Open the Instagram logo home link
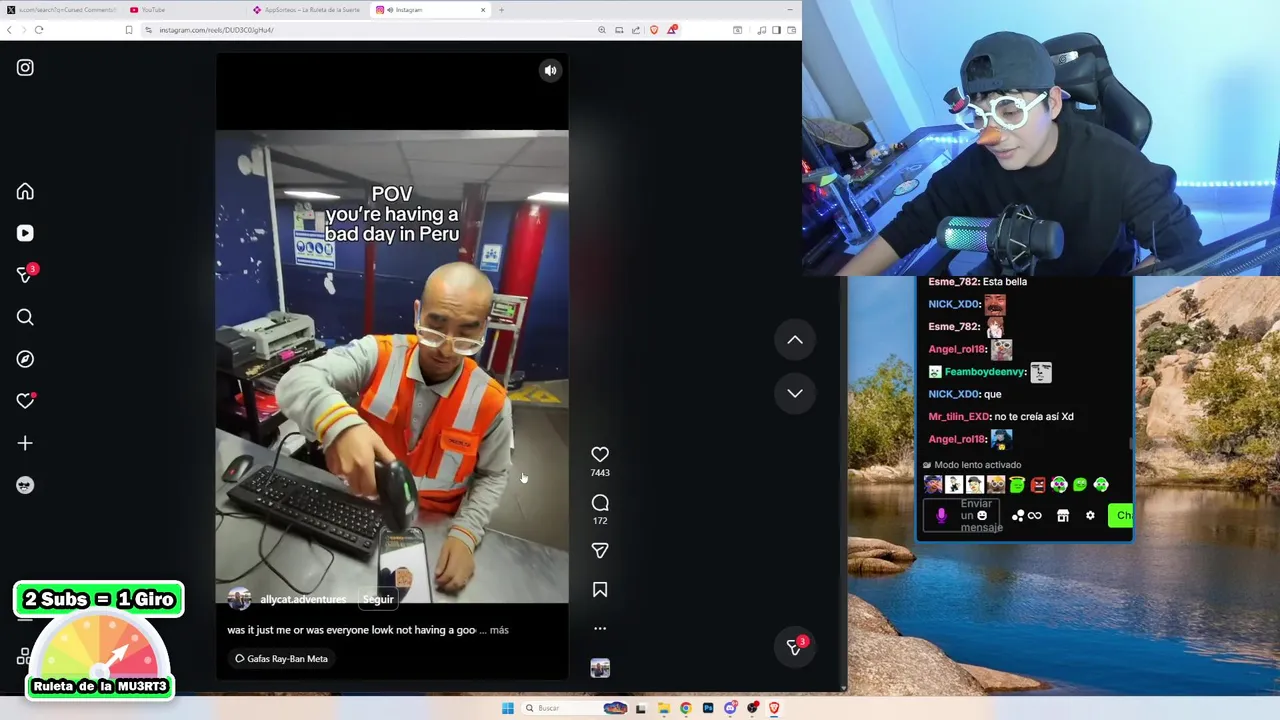1280x720 pixels. pyautogui.click(x=25, y=68)
